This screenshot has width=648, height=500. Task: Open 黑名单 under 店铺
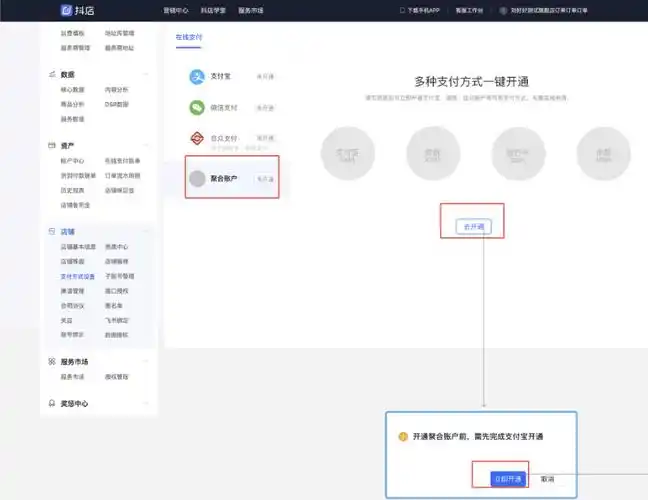[114, 306]
